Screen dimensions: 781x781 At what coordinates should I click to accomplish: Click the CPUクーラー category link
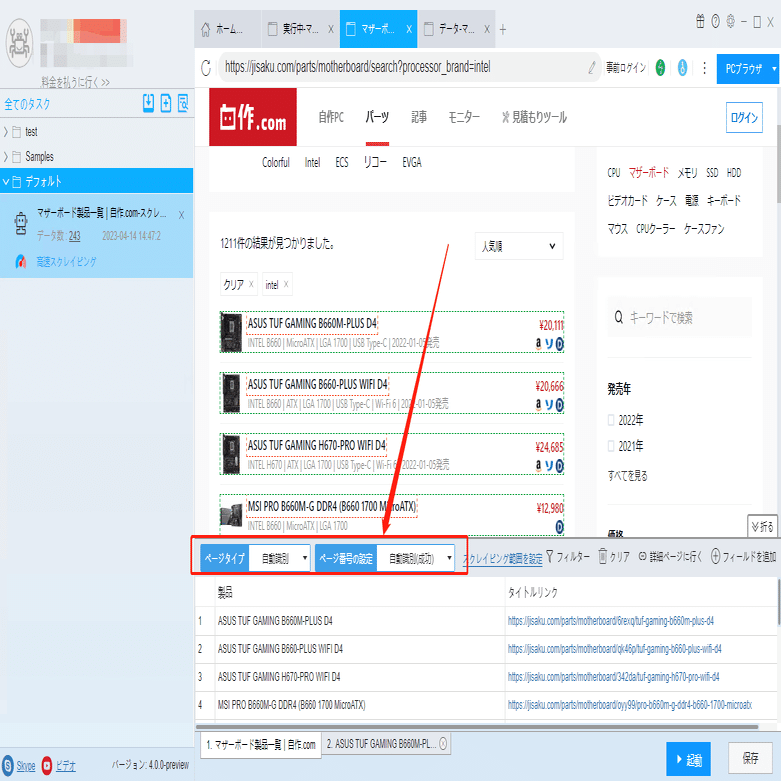[655, 229]
